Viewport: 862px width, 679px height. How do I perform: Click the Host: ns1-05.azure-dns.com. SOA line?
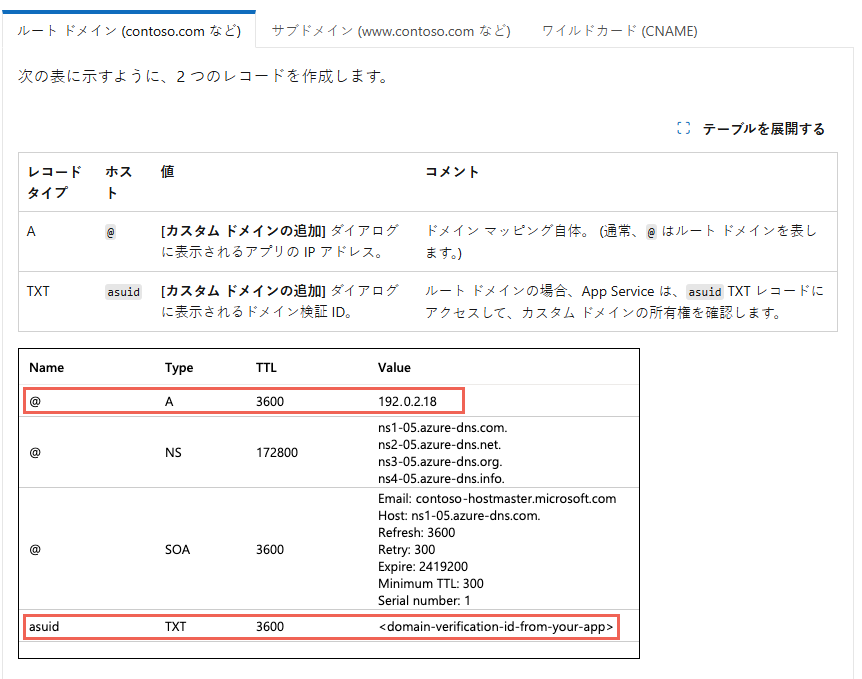click(x=459, y=516)
